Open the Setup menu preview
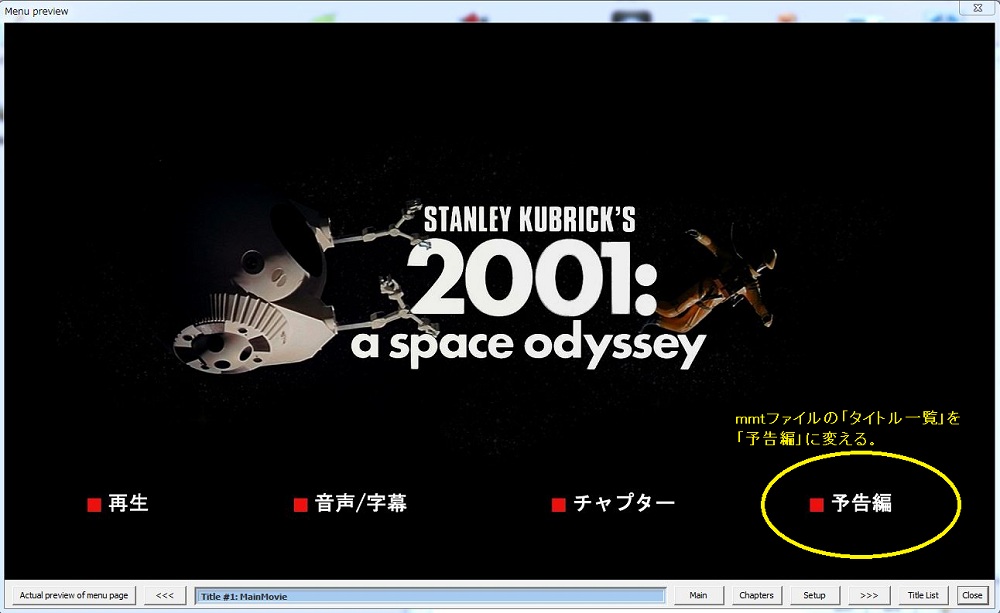The width and height of the screenshot is (1000, 613). click(814, 595)
